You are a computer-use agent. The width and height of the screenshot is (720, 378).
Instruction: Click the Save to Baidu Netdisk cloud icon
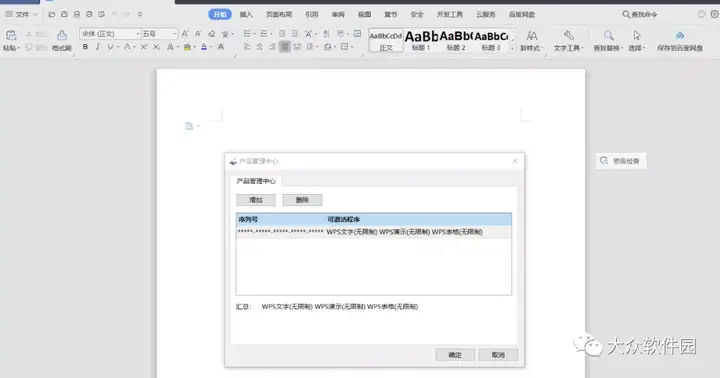[x=680, y=36]
